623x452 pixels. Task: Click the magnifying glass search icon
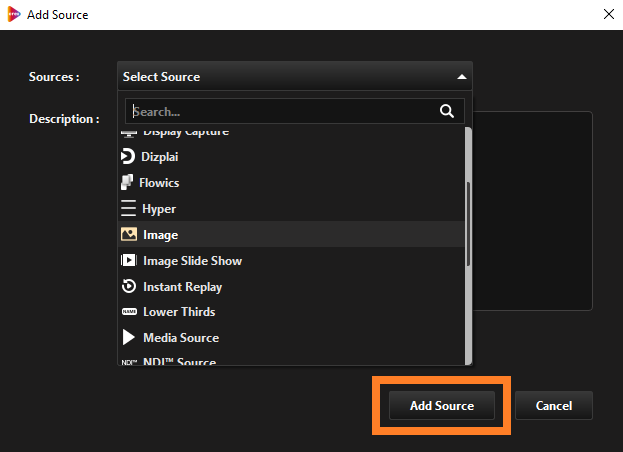point(447,111)
